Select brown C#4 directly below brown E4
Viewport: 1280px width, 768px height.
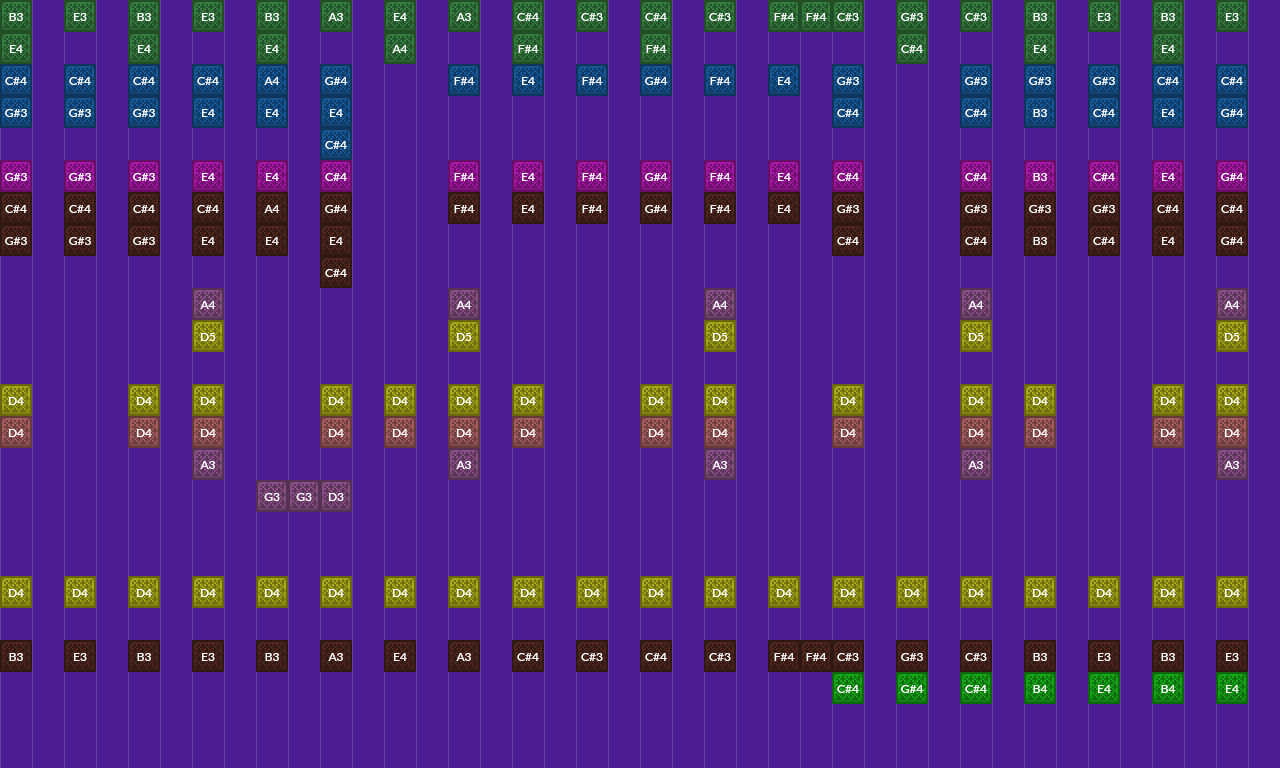[x=336, y=273]
